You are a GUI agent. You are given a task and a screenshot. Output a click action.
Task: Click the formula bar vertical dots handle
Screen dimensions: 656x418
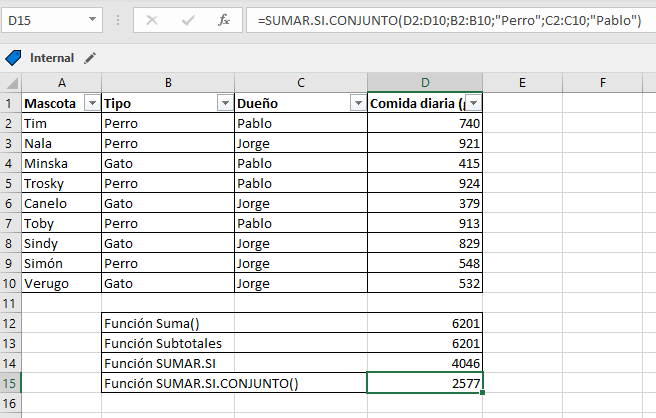point(118,20)
